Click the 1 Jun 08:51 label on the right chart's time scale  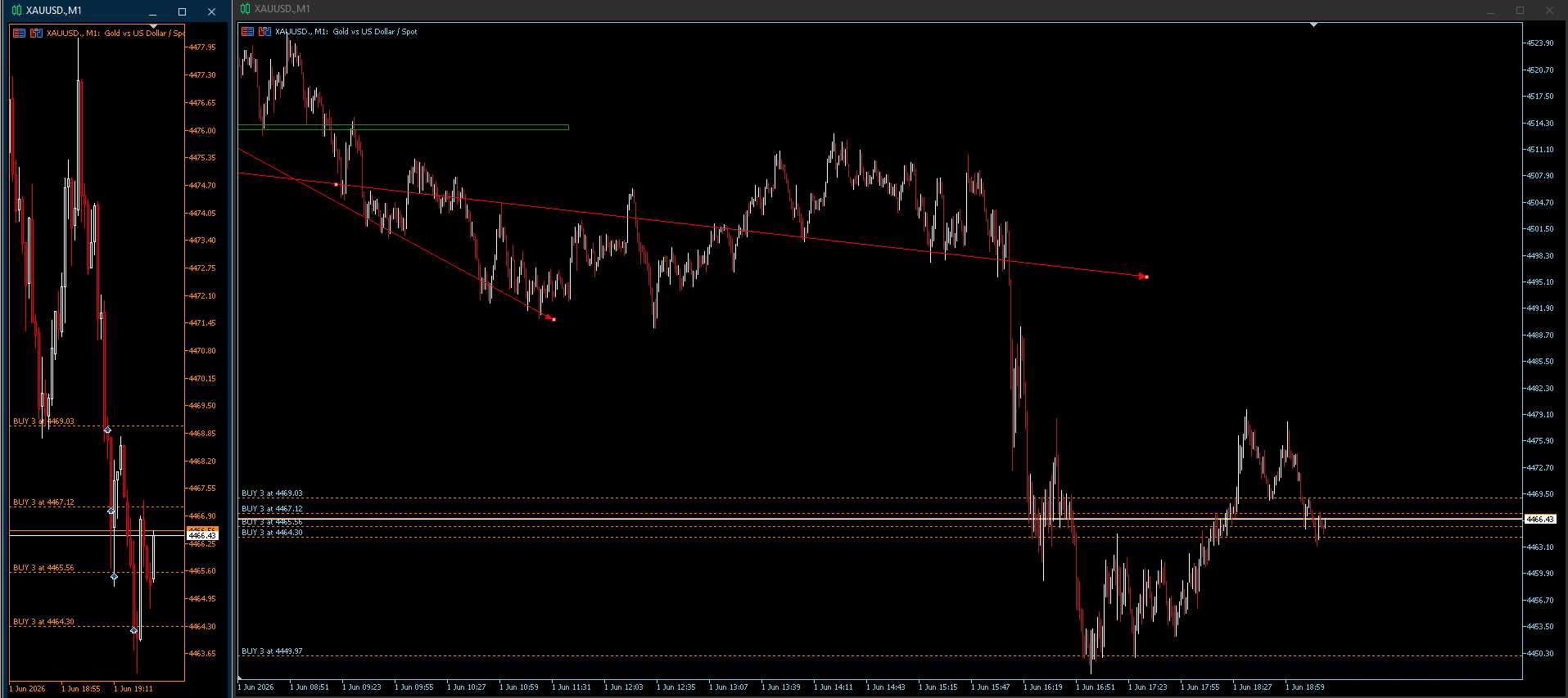310,687
